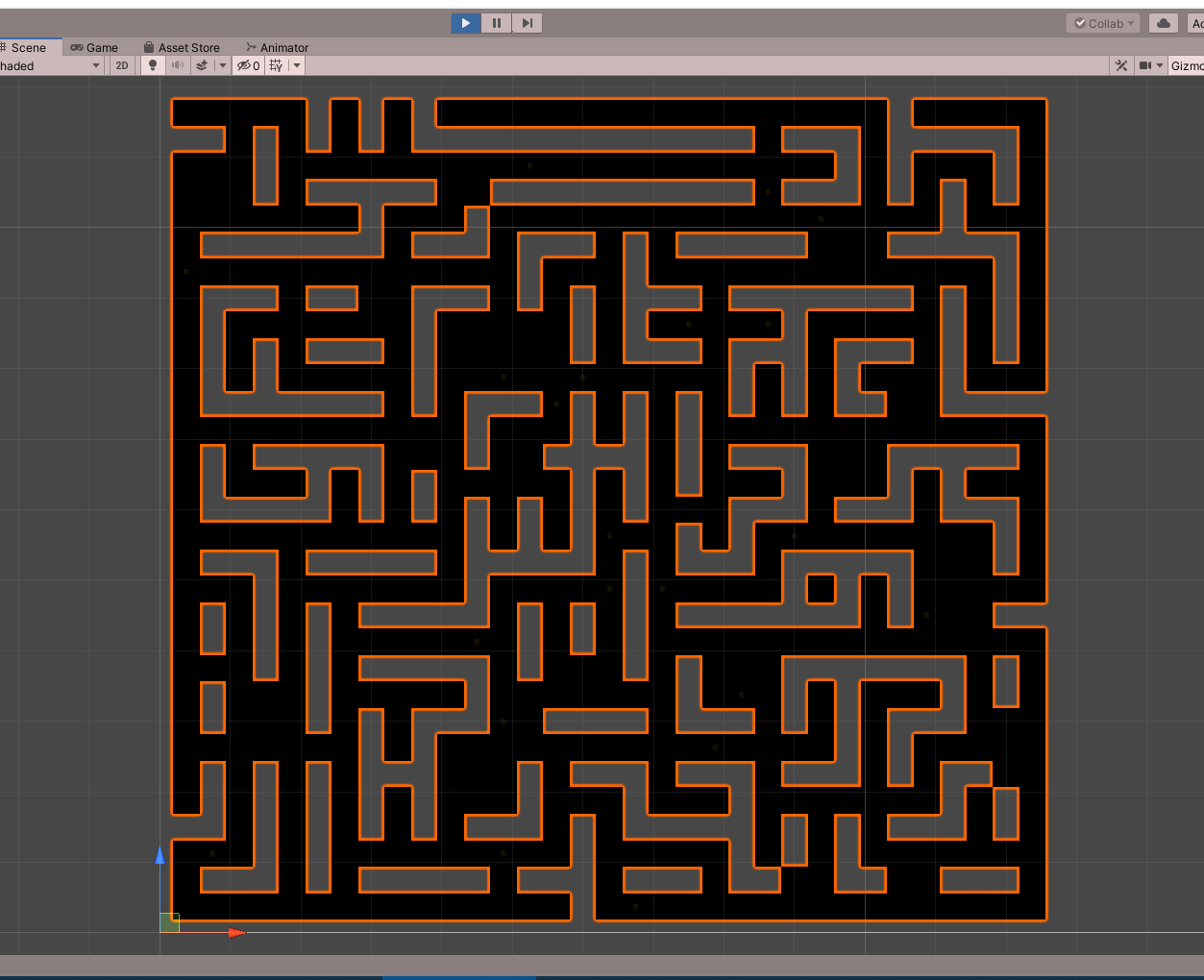Image resolution: width=1204 pixels, height=980 pixels.
Task: Toggle scene audio speaker icon
Action: tap(178, 65)
